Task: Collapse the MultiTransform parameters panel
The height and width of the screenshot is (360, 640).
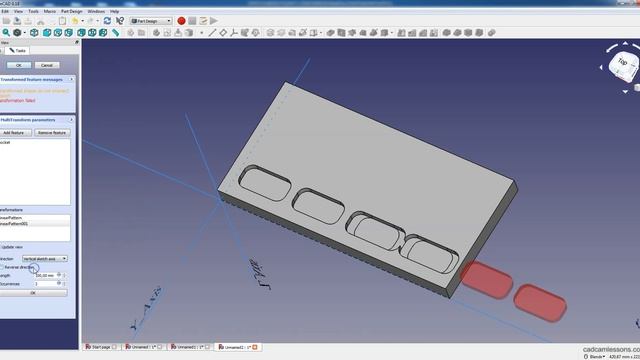Action: (x=71, y=120)
